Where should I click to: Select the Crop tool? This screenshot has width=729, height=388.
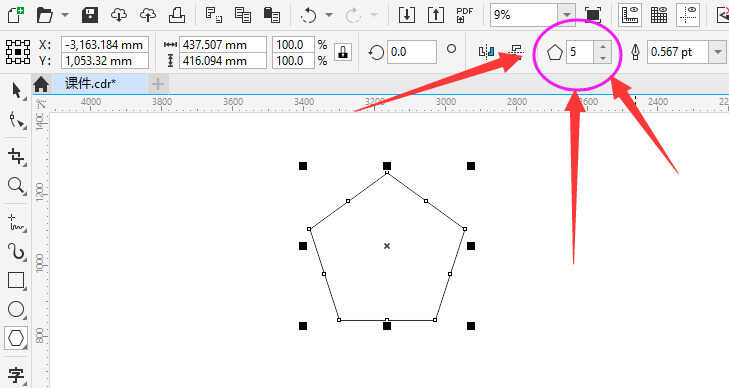click(16, 156)
